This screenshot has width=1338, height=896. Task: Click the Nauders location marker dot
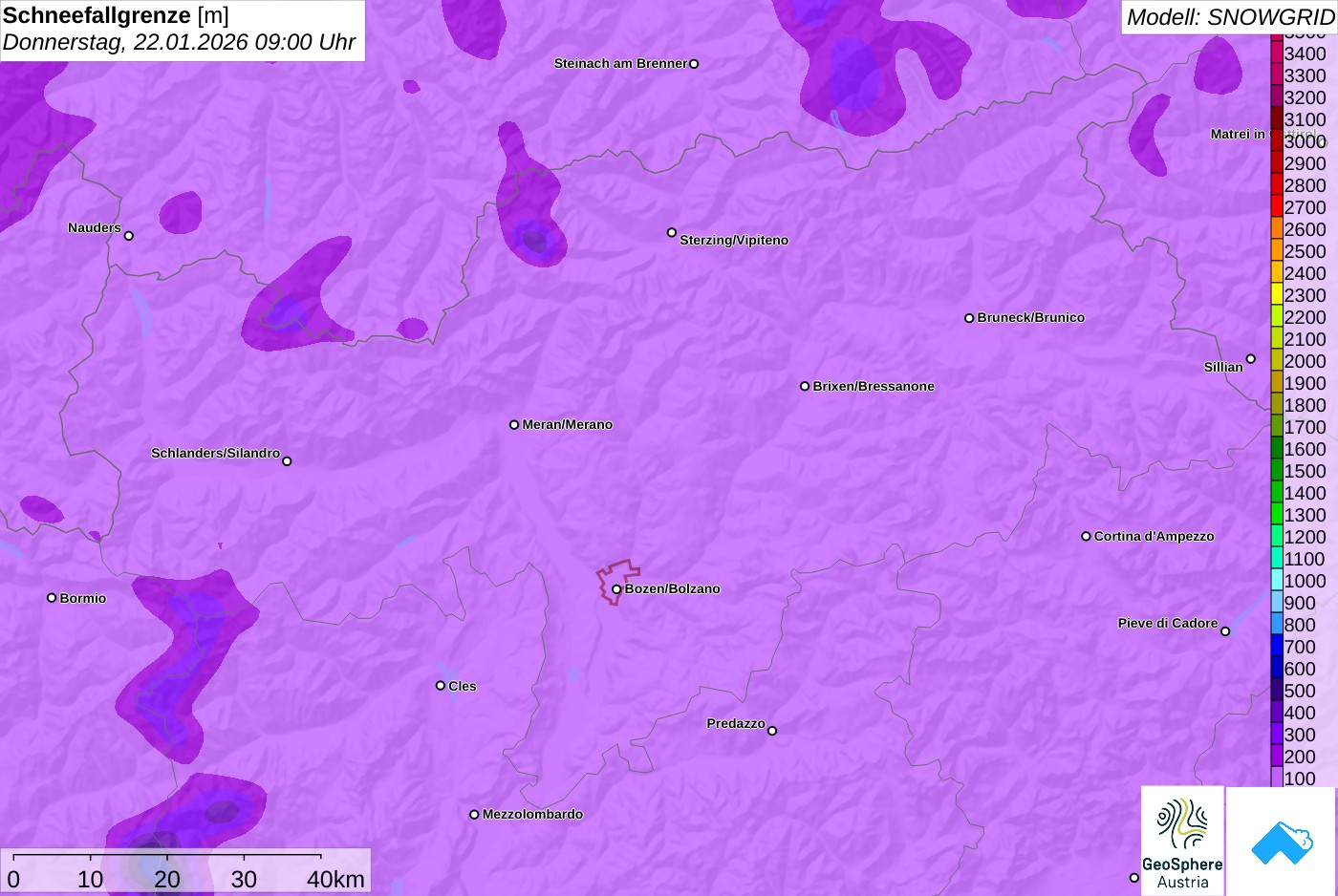click(129, 235)
